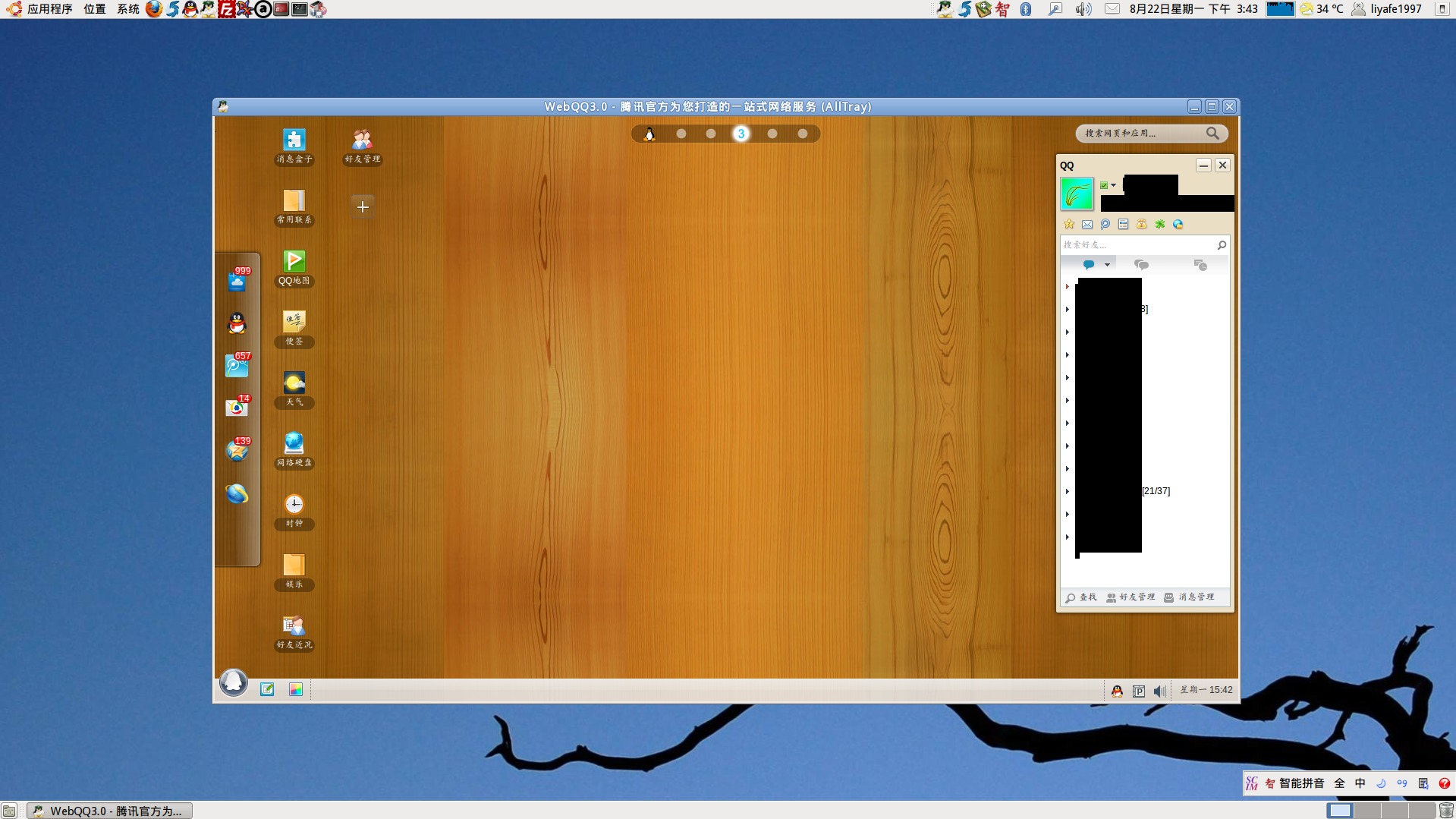The height and width of the screenshot is (819, 1456).
Task: Open the dock icon with 657 badge
Action: coord(237,365)
